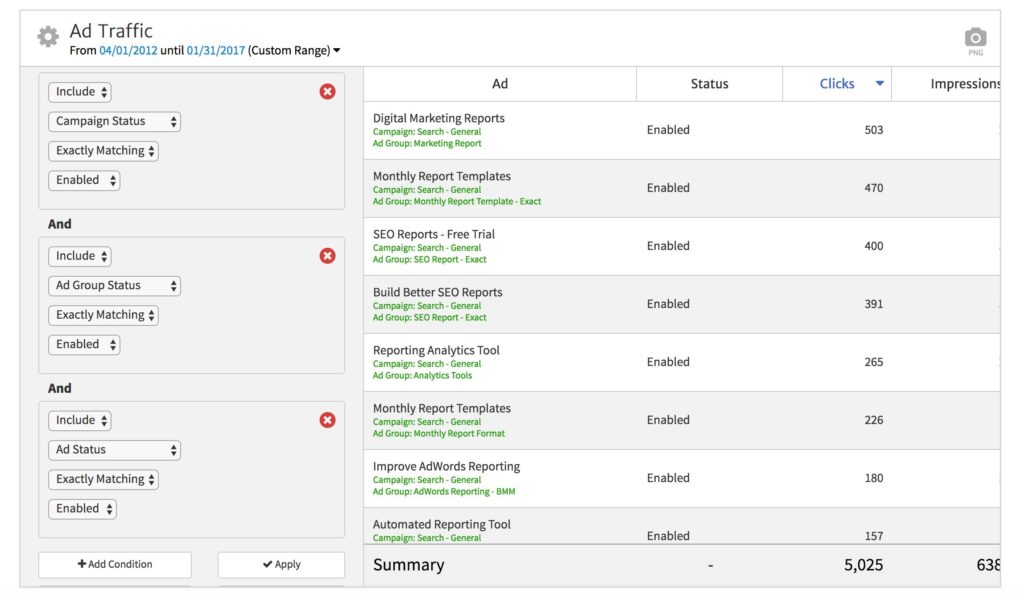Remove the Campaign Status filter condition
Screen dimensions: 1024x599
pos(327,92)
